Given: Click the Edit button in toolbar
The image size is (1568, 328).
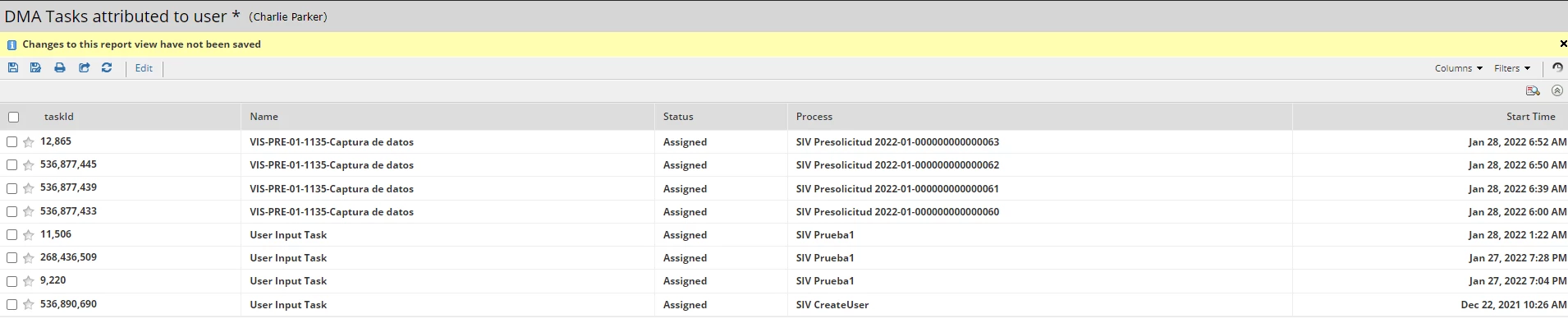Looking at the screenshot, I should pyautogui.click(x=144, y=68).
